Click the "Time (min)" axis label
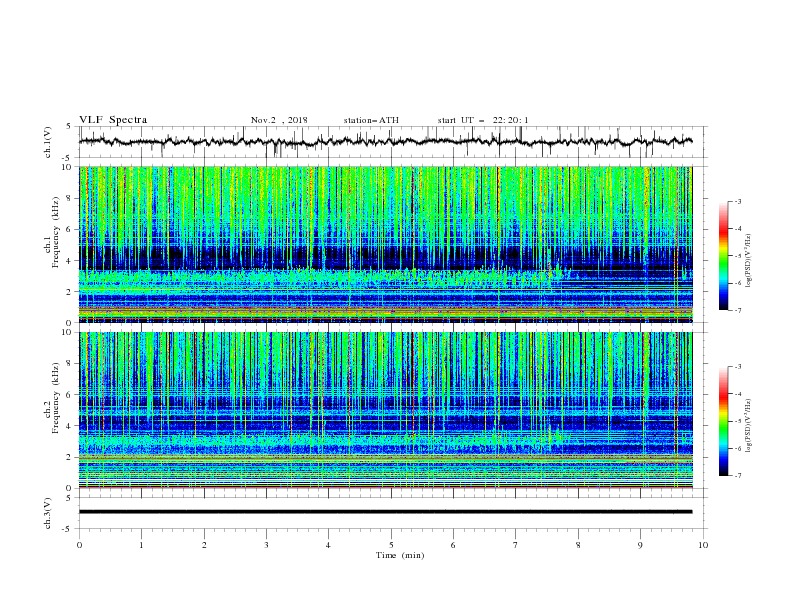Image resolution: width=792 pixels, height=612 pixels. click(x=400, y=555)
